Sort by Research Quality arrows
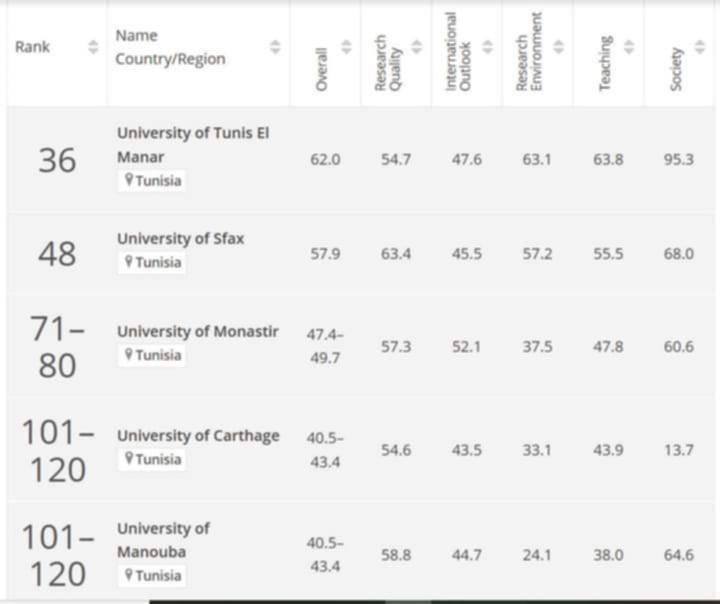 tap(417, 47)
